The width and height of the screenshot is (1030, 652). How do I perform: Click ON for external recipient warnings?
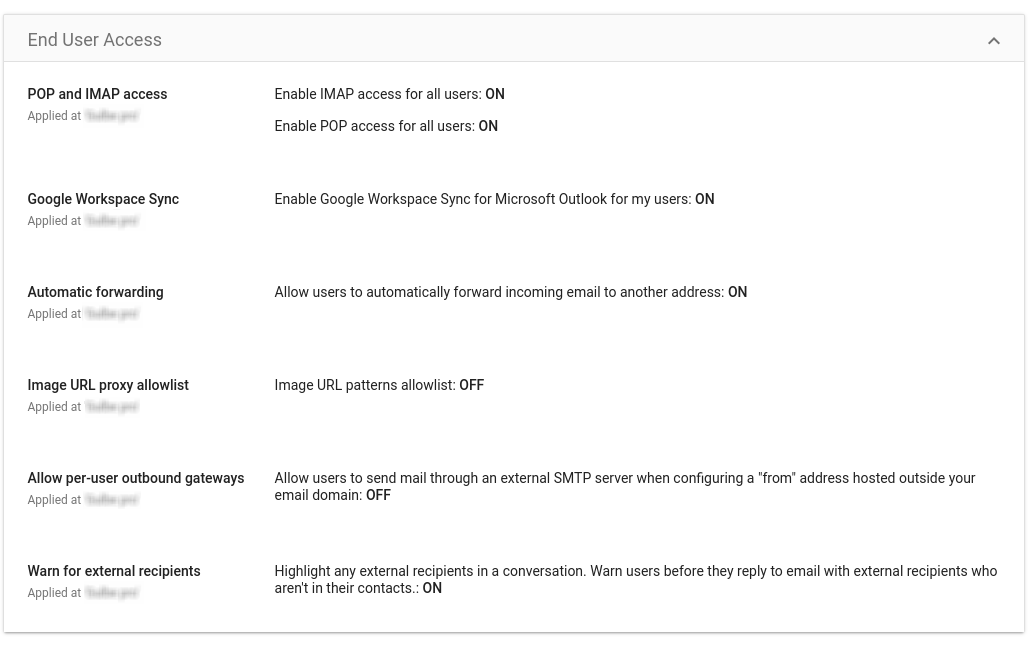click(x=432, y=588)
